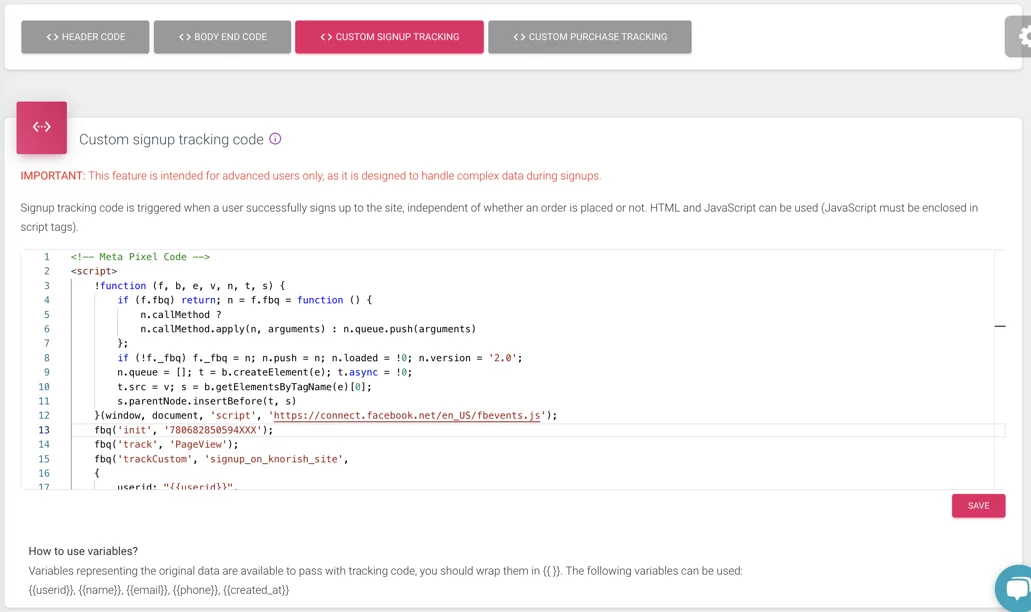
Task: Click the Meta Pixel Code comment line
Action: (140, 257)
